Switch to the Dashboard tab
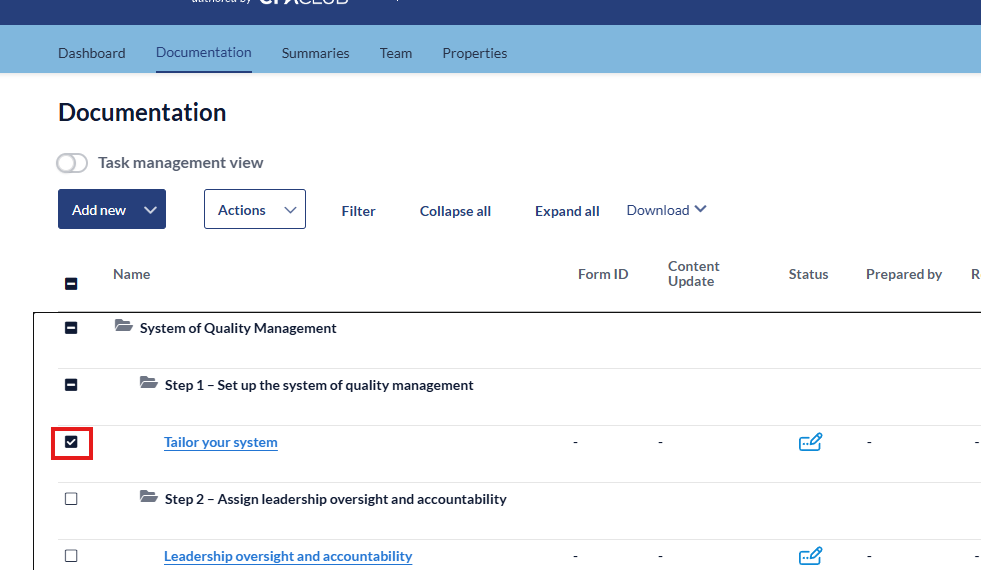Viewport: 981px width, 570px height. pyautogui.click(x=92, y=53)
